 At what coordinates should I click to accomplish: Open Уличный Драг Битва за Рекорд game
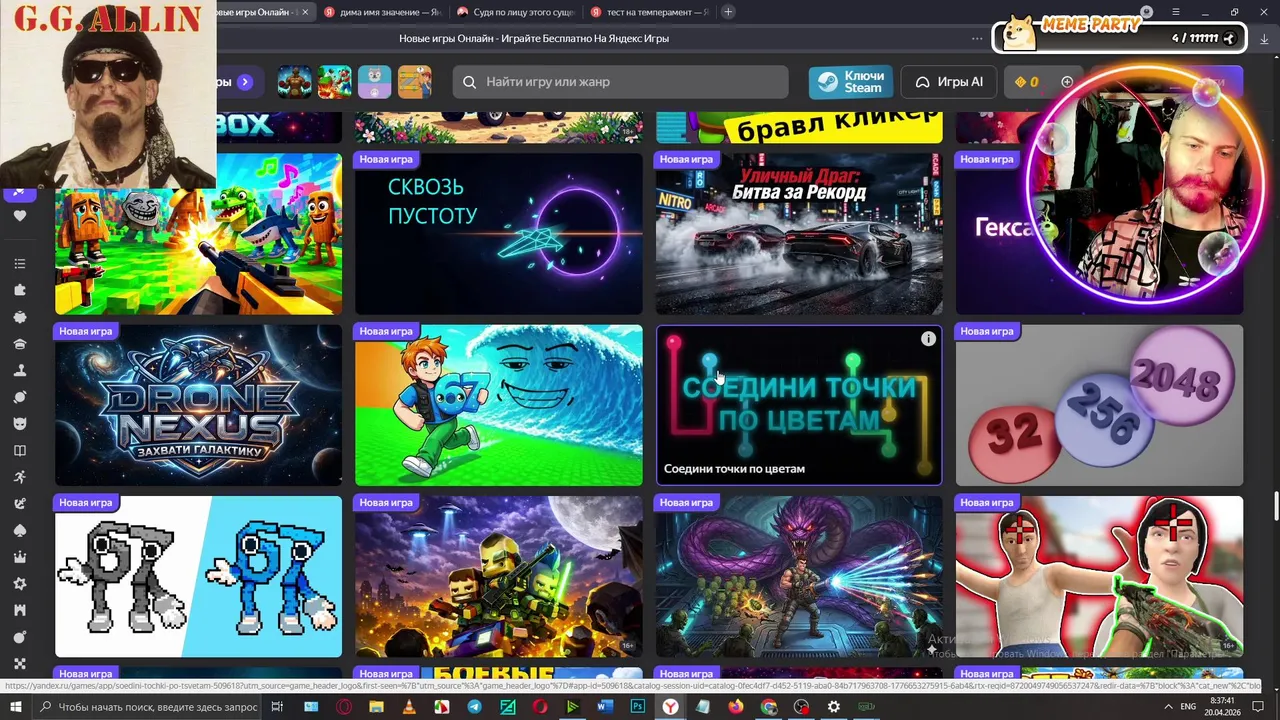coord(799,233)
